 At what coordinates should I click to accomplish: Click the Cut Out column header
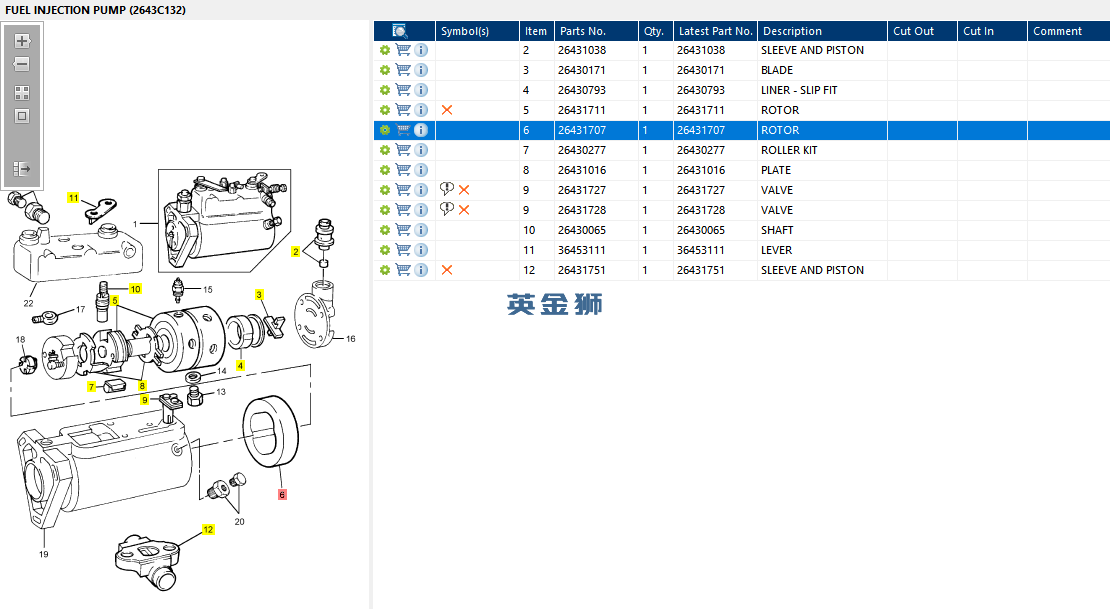[922, 31]
